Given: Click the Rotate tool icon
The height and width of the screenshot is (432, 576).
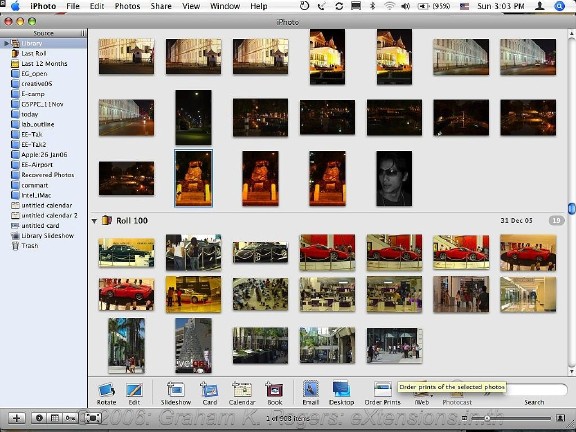Looking at the screenshot, I should (106, 390).
